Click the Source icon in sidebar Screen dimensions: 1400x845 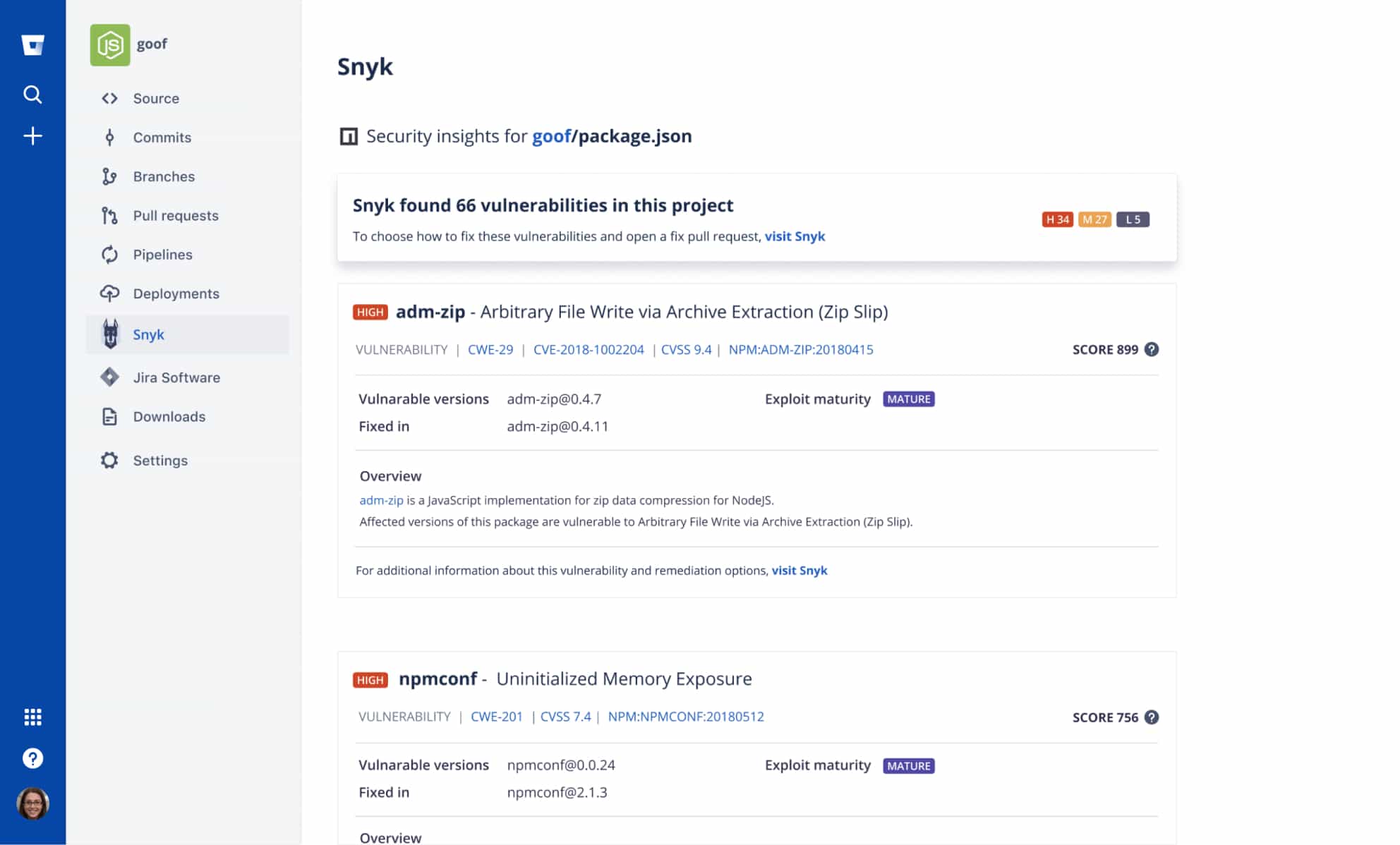109,97
